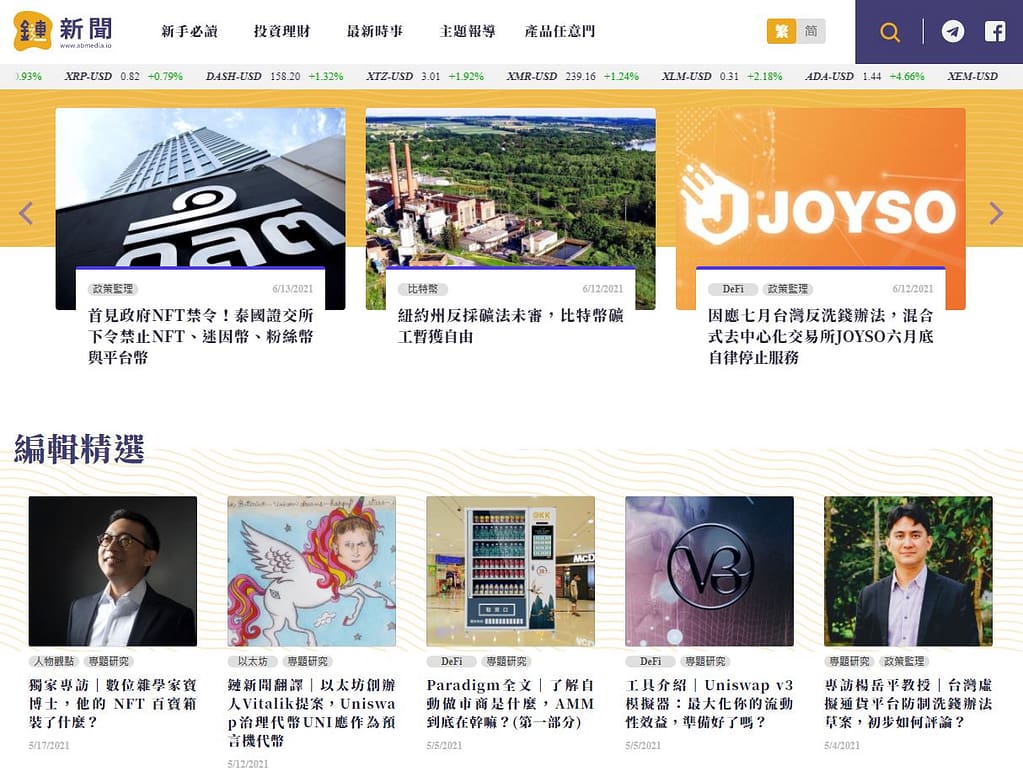Click DeFi tag on the JOYSO article
This screenshot has height=777, width=1023.
pos(733,289)
